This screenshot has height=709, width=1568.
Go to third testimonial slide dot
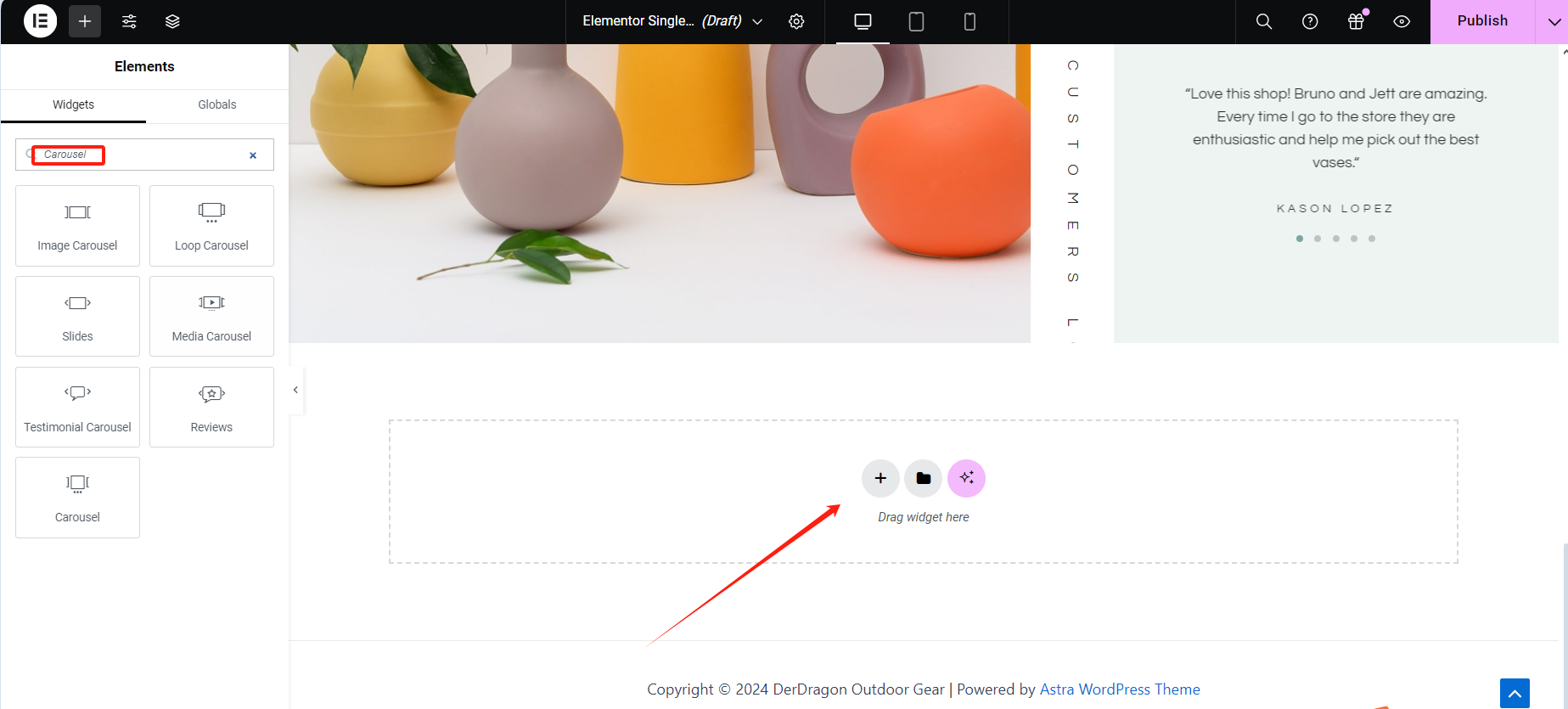1336,239
